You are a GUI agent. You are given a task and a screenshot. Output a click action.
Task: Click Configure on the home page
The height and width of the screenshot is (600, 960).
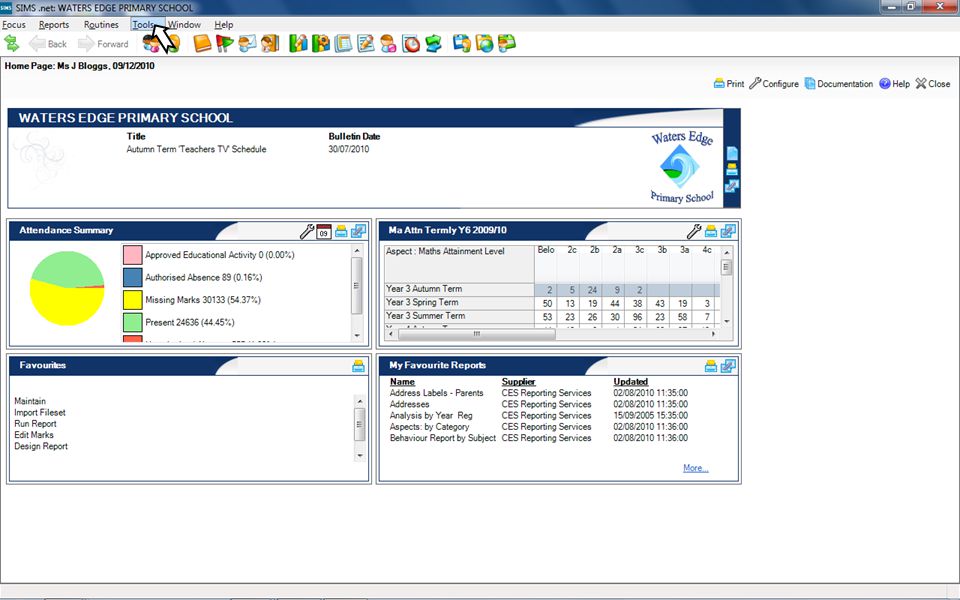(774, 84)
